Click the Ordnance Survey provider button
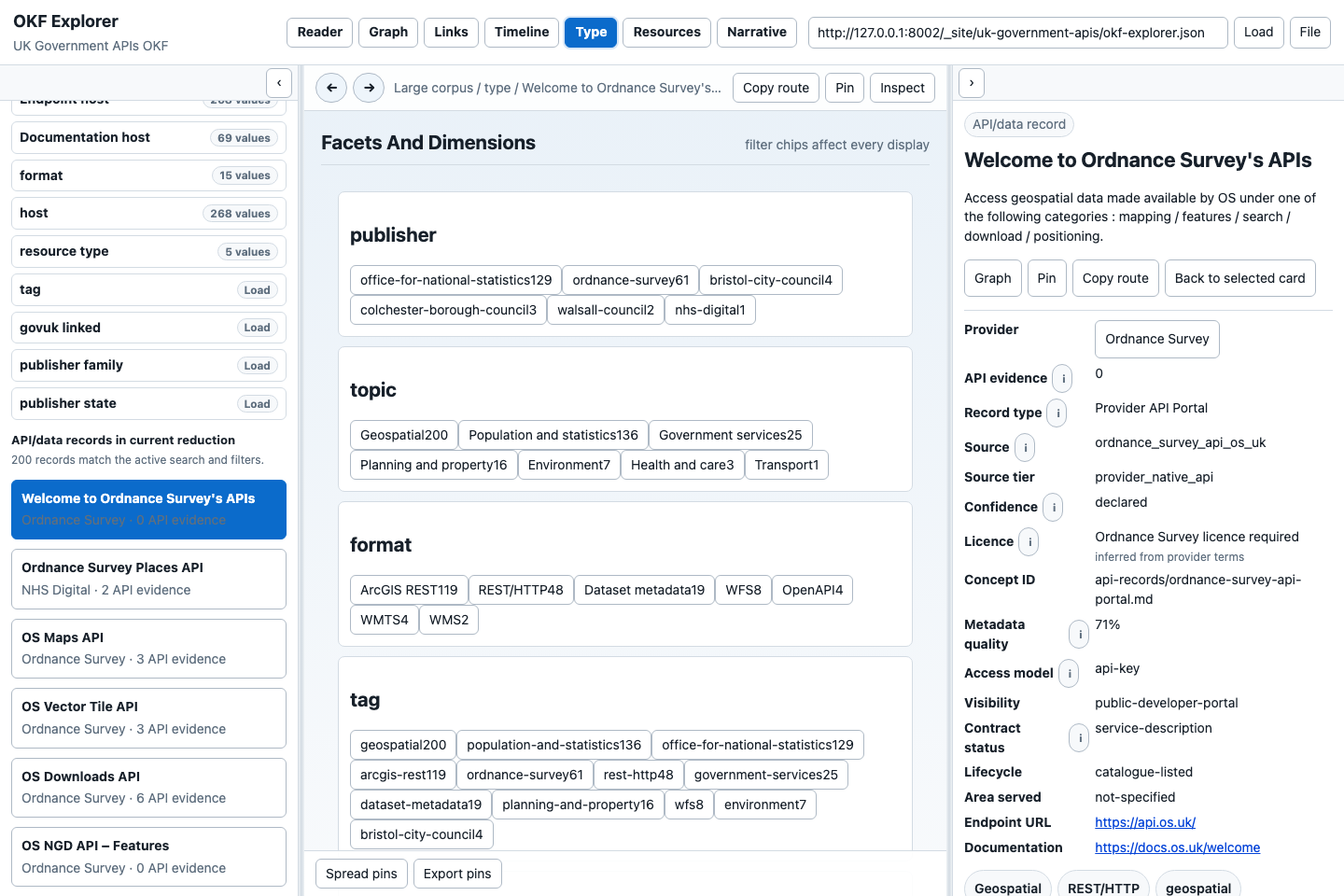The width and height of the screenshot is (1344, 896). tap(1156, 339)
